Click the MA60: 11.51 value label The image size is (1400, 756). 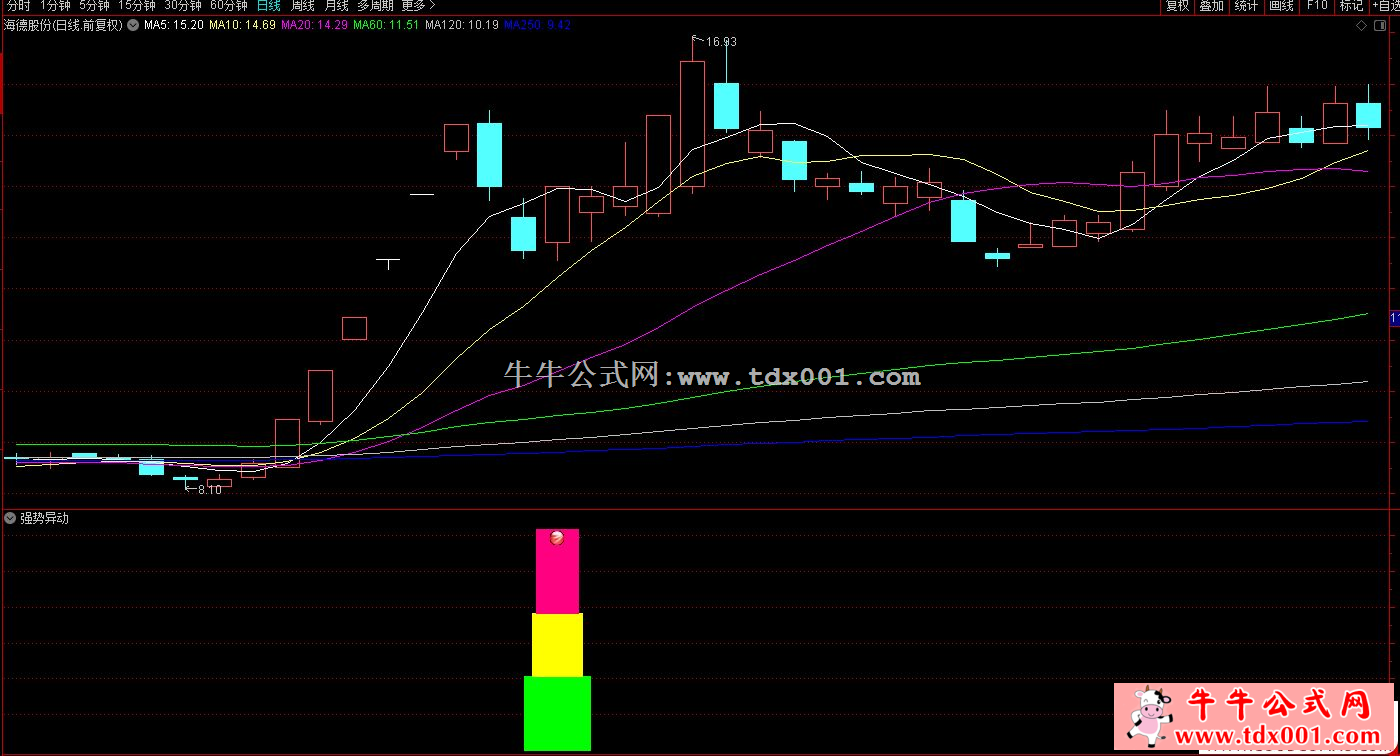(x=386, y=25)
